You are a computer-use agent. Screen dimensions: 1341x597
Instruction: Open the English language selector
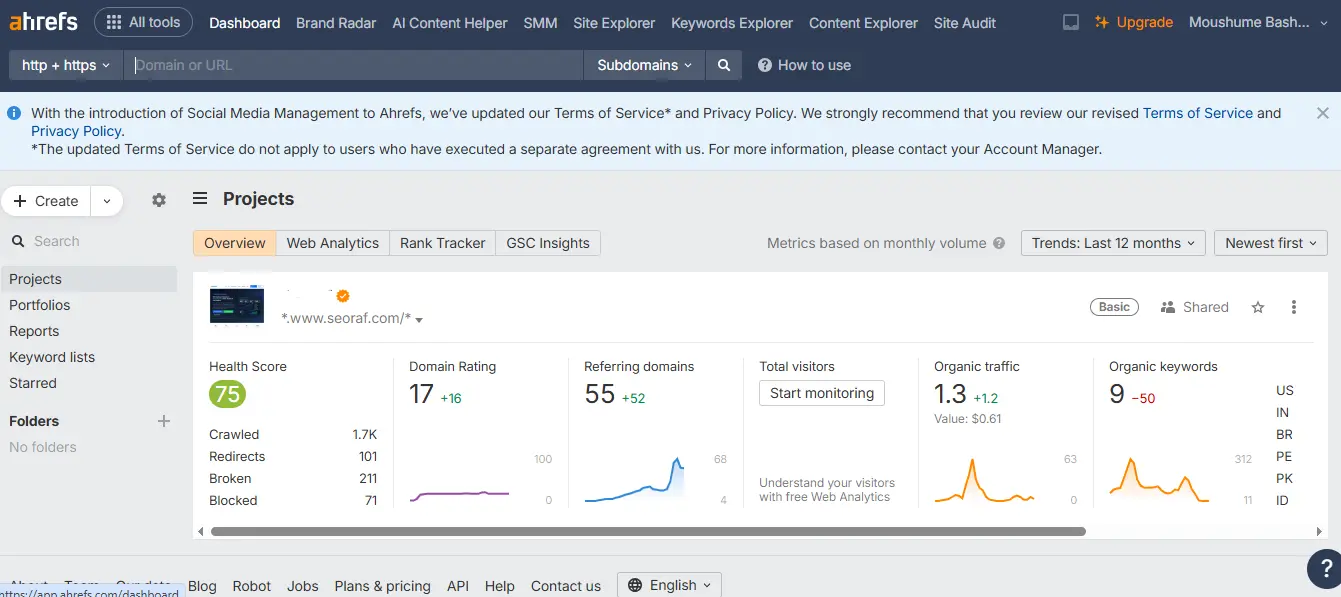[669, 585]
